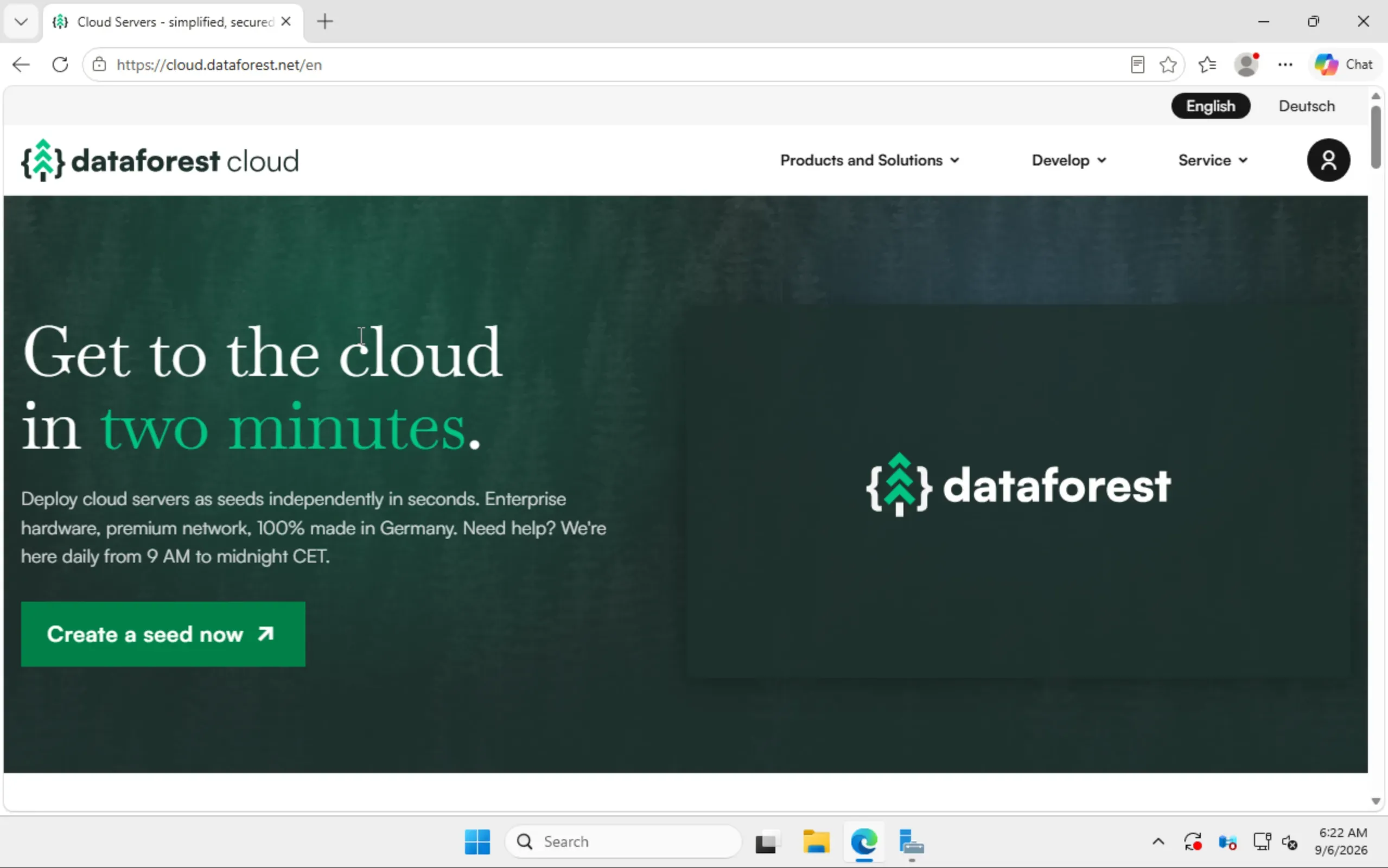The width and height of the screenshot is (1388, 868).
Task: Click the display tray icon
Action: (1262, 842)
